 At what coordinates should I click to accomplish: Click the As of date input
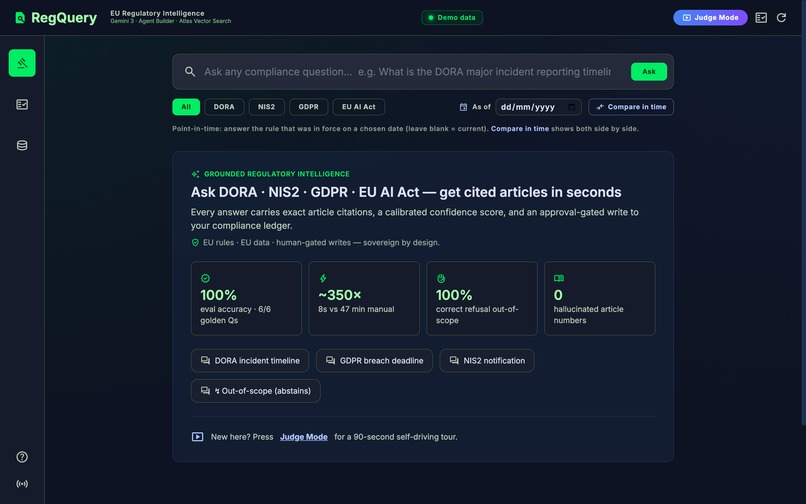coord(538,107)
